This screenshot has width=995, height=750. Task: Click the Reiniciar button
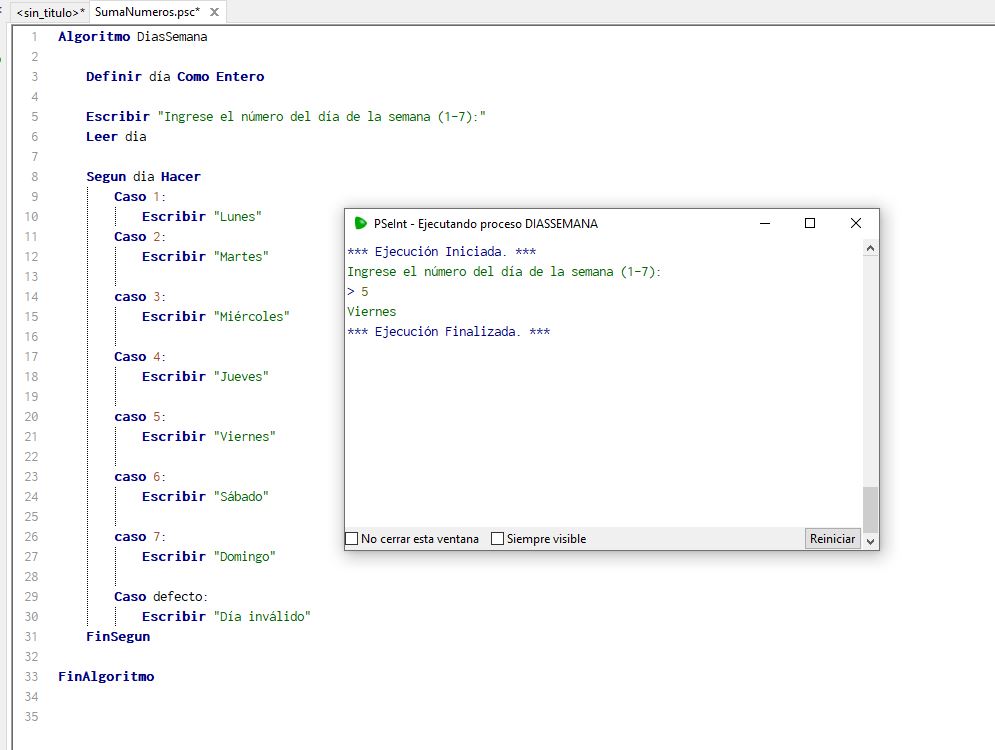pyautogui.click(x=833, y=539)
